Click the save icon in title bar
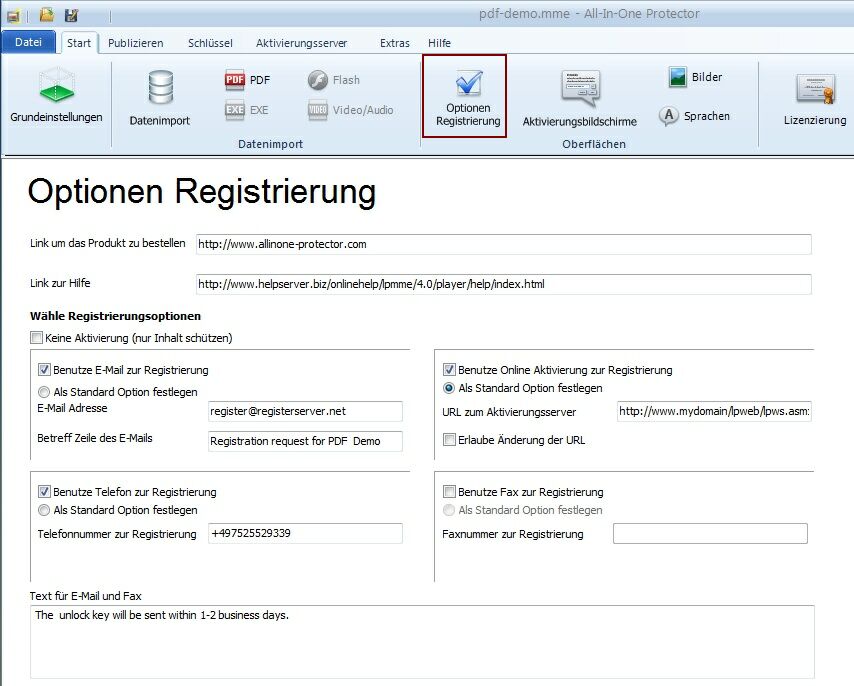Viewport: 854px width, 686px height. (x=71, y=15)
